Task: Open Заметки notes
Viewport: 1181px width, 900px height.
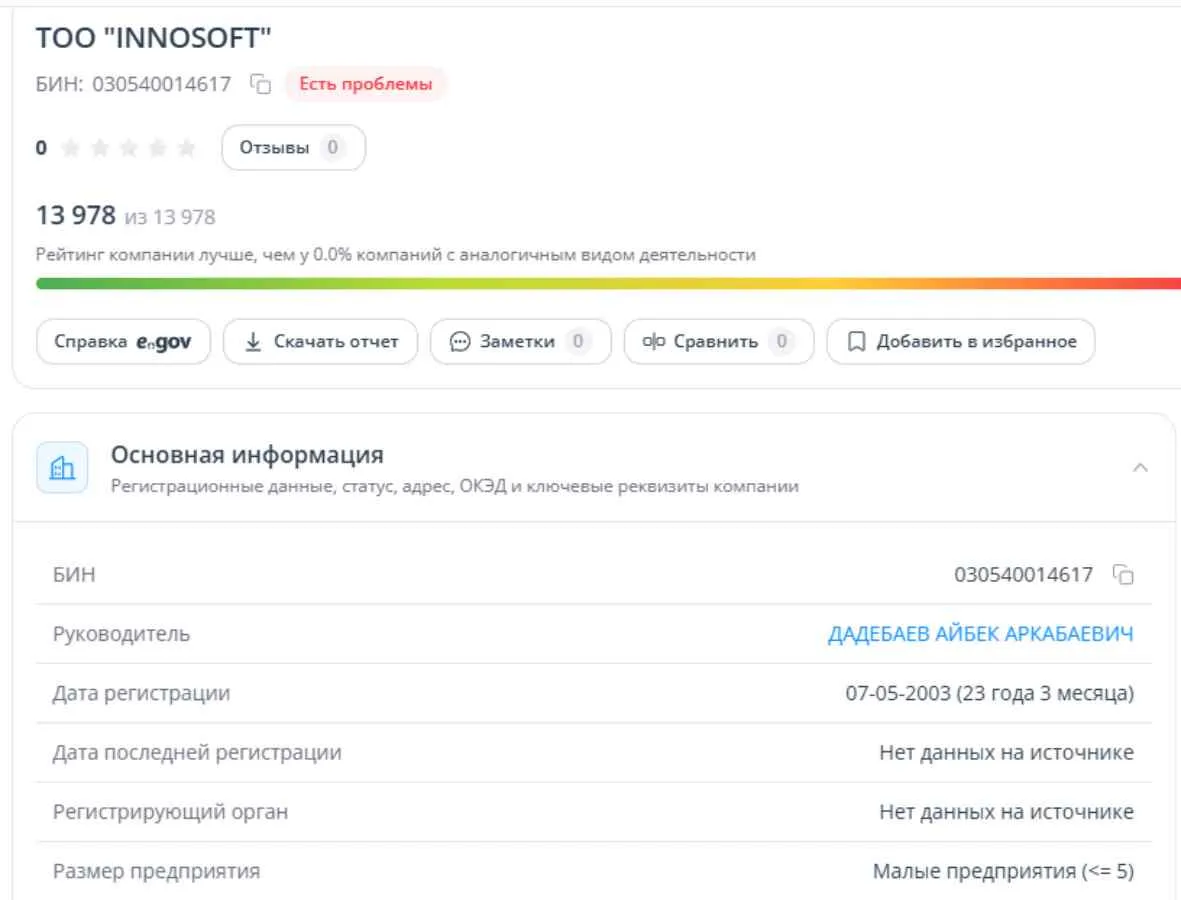Action: tap(520, 342)
